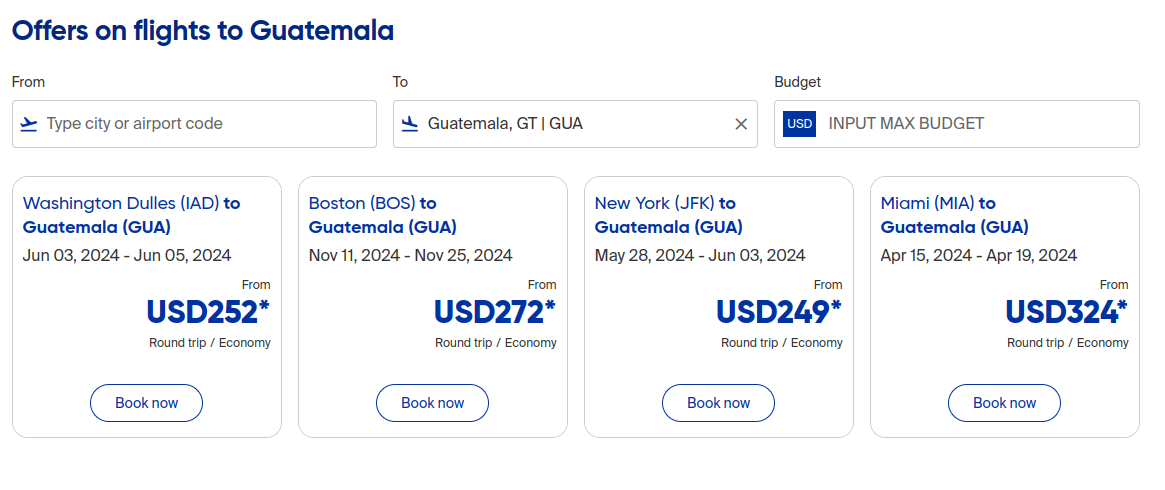The width and height of the screenshot is (1165, 490).
Task: Click the INPUT MAX BUDGET field
Action: click(x=975, y=124)
